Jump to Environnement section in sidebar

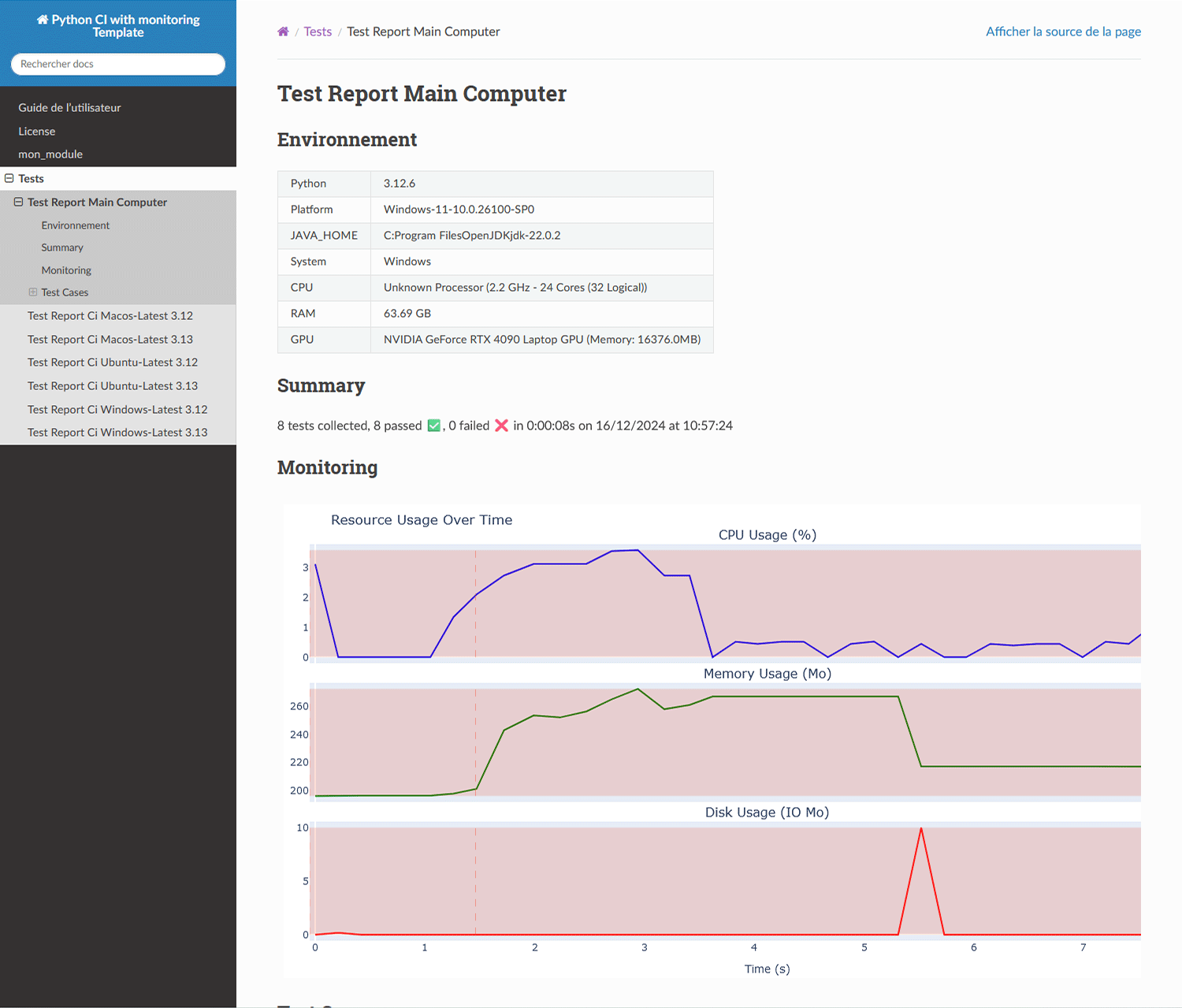point(76,225)
